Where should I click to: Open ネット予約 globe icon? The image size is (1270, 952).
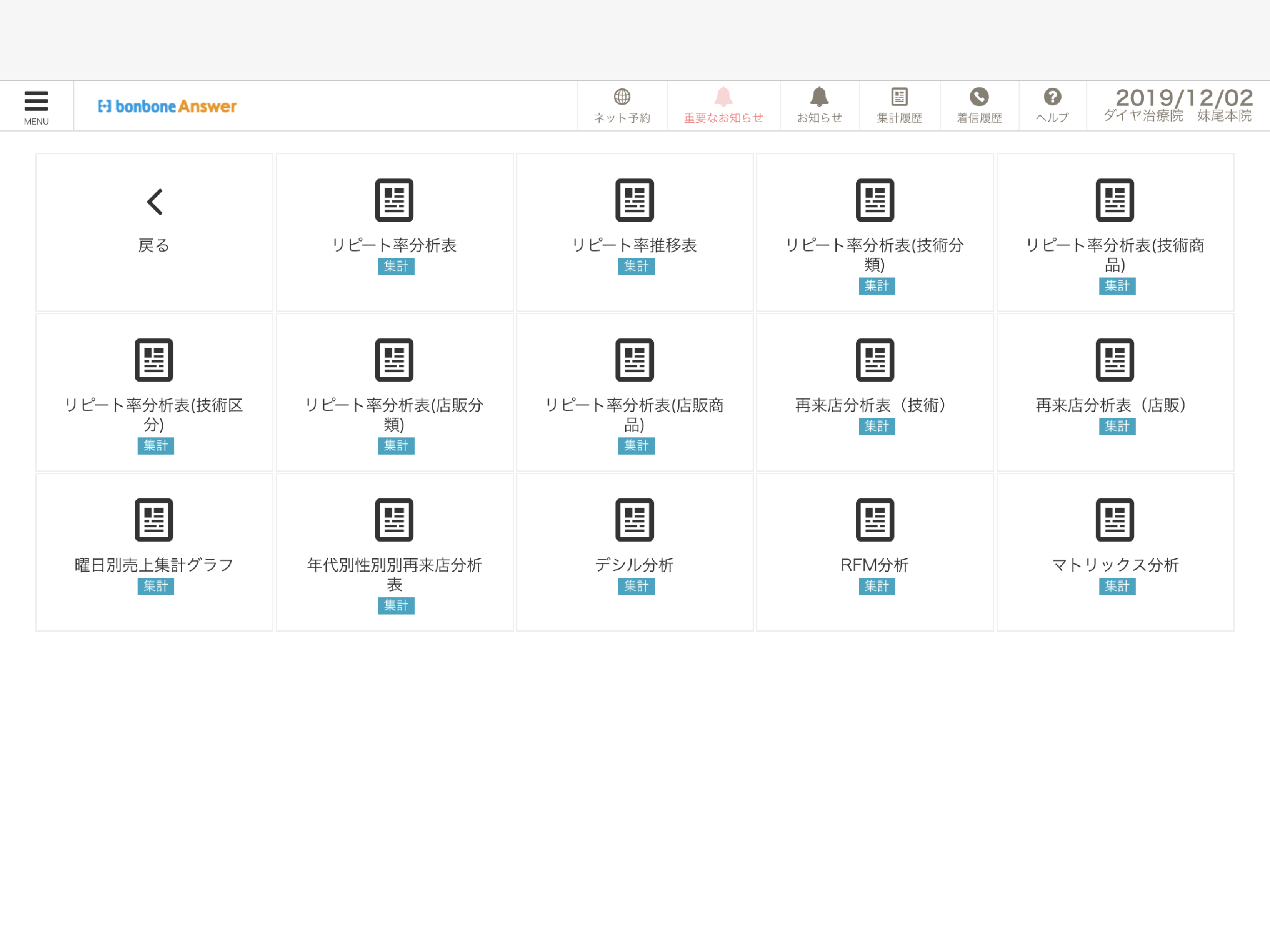(x=622, y=97)
